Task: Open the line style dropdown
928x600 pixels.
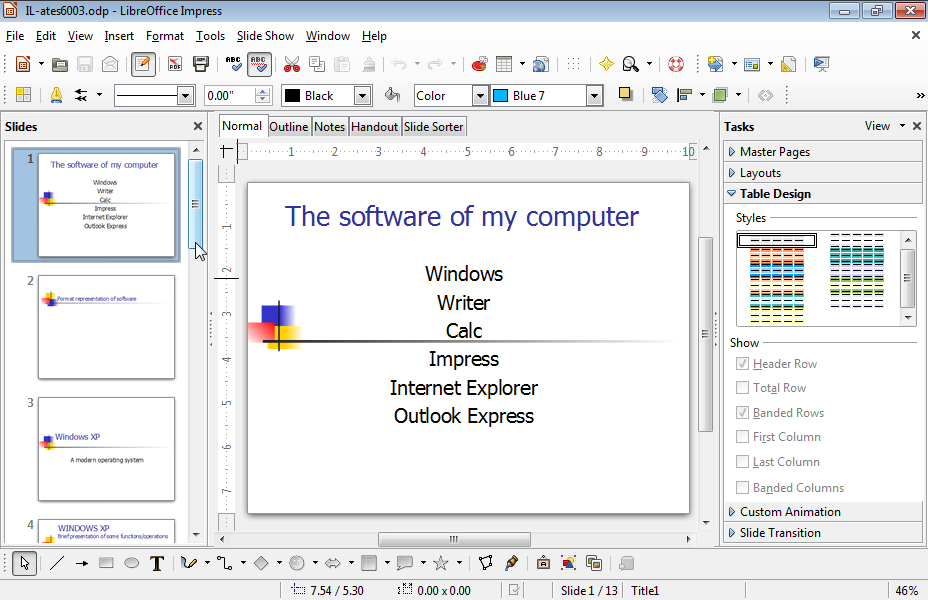Action: [x=185, y=95]
